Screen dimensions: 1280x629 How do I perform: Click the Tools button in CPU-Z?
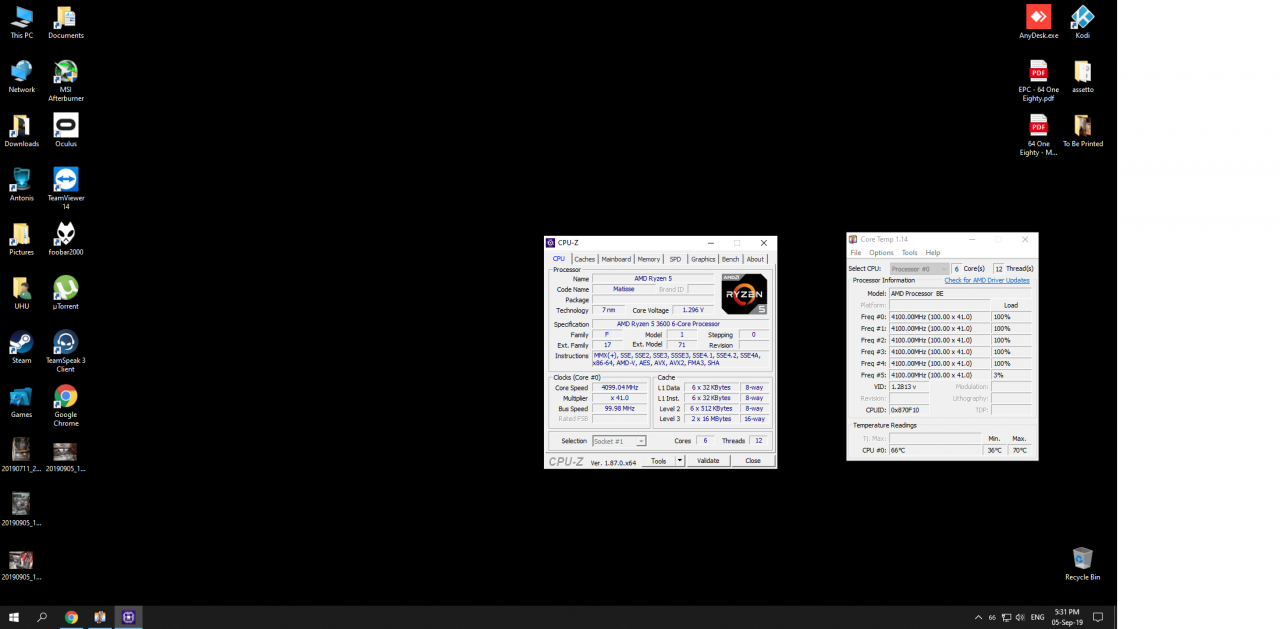658,461
